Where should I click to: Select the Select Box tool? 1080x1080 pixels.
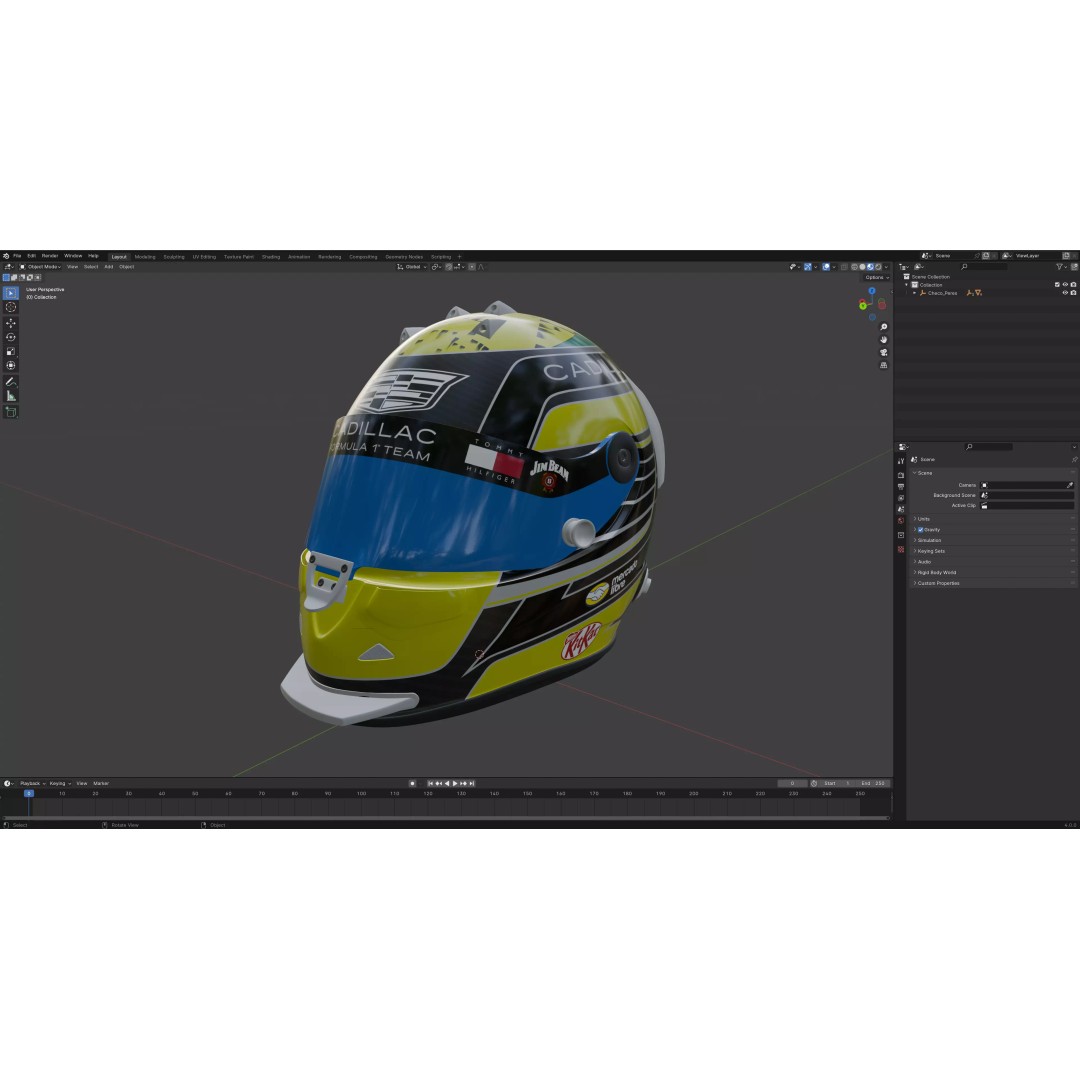(11, 293)
